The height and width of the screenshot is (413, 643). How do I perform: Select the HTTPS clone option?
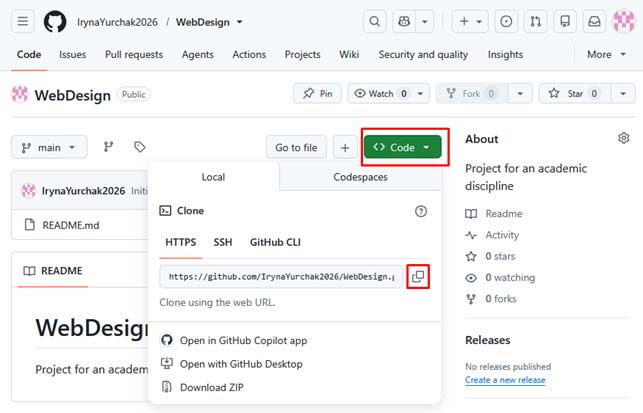180,242
